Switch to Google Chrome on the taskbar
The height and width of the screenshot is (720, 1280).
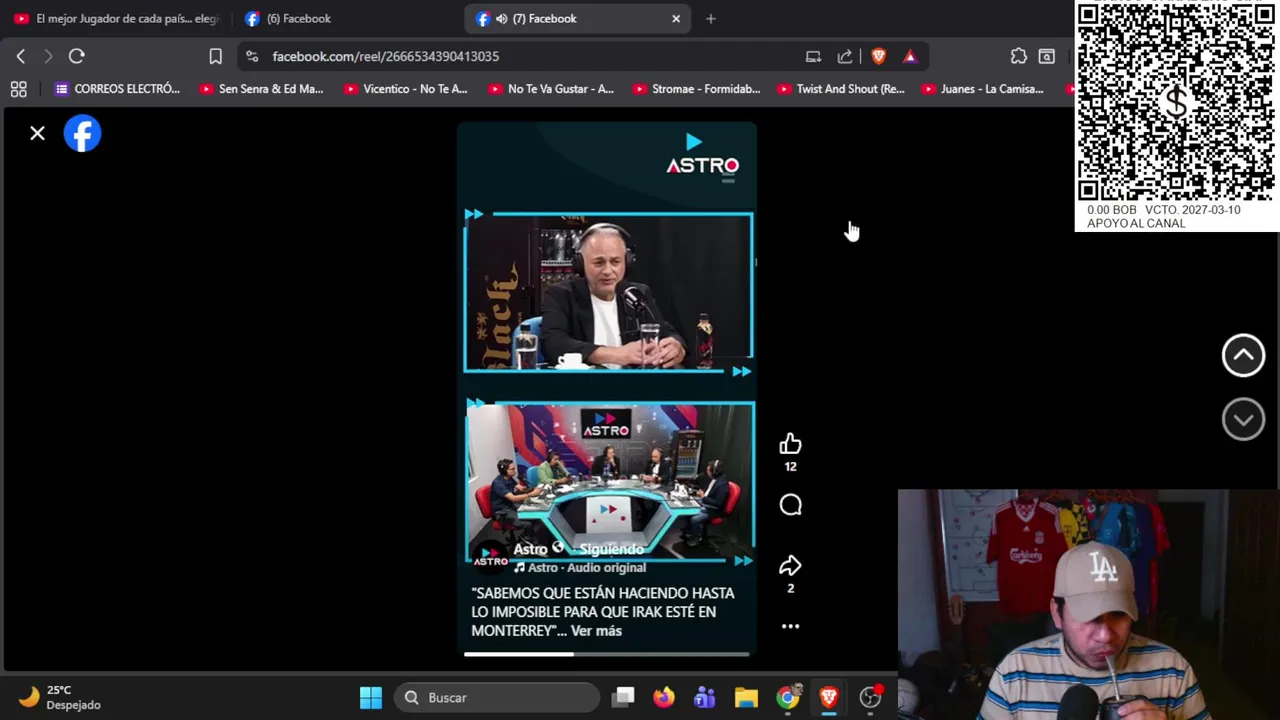pyautogui.click(x=788, y=697)
